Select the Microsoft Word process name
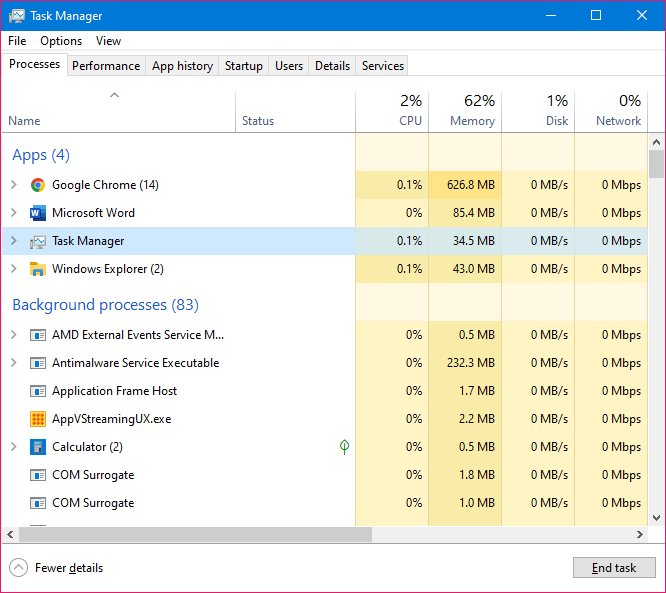The width and height of the screenshot is (666, 593). coord(93,213)
